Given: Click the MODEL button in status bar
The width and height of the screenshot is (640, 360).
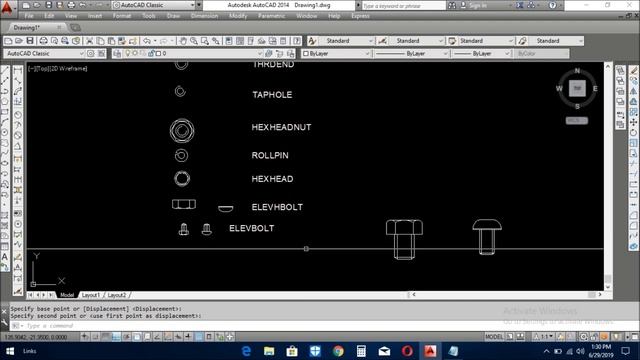Looking at the screenshot, I should (494, 337).
